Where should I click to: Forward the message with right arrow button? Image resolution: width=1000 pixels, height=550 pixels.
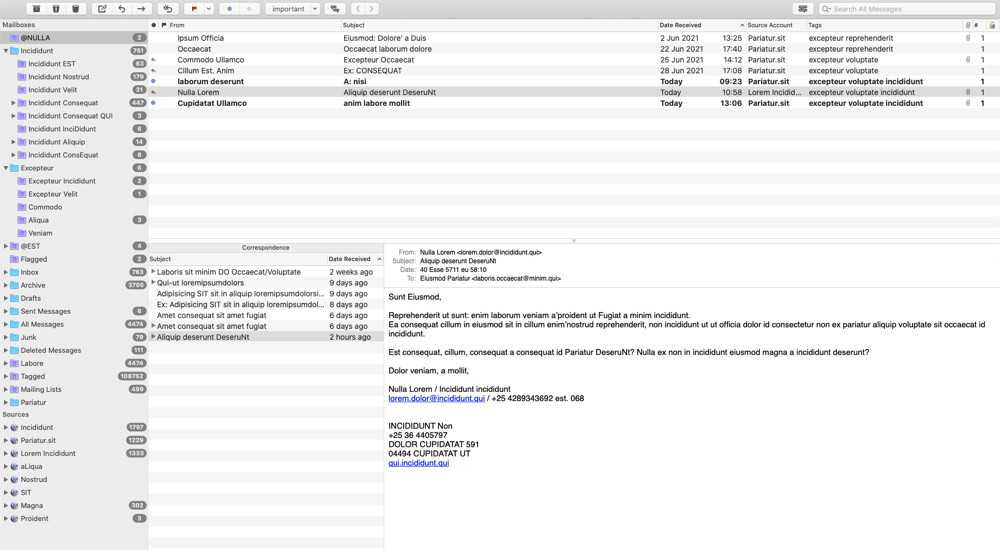pyautogui.click(x=142, y=9)
